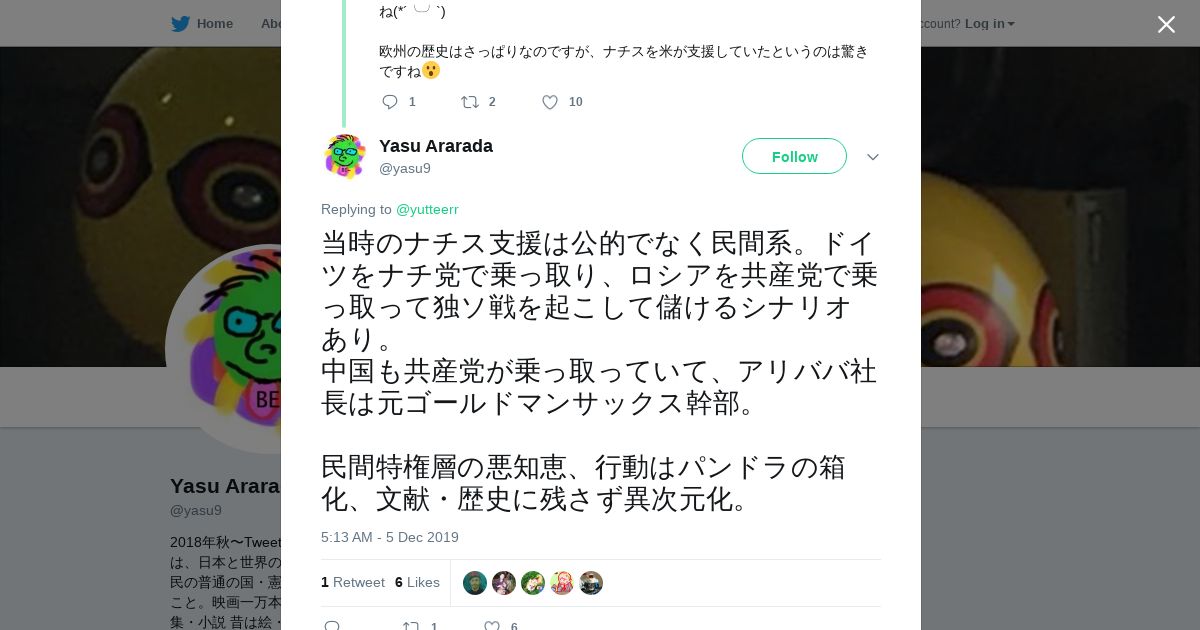Click the Yasu Ararada name in tweet header
This screenshot has width=1200, height=630.
tap(435, 146)
